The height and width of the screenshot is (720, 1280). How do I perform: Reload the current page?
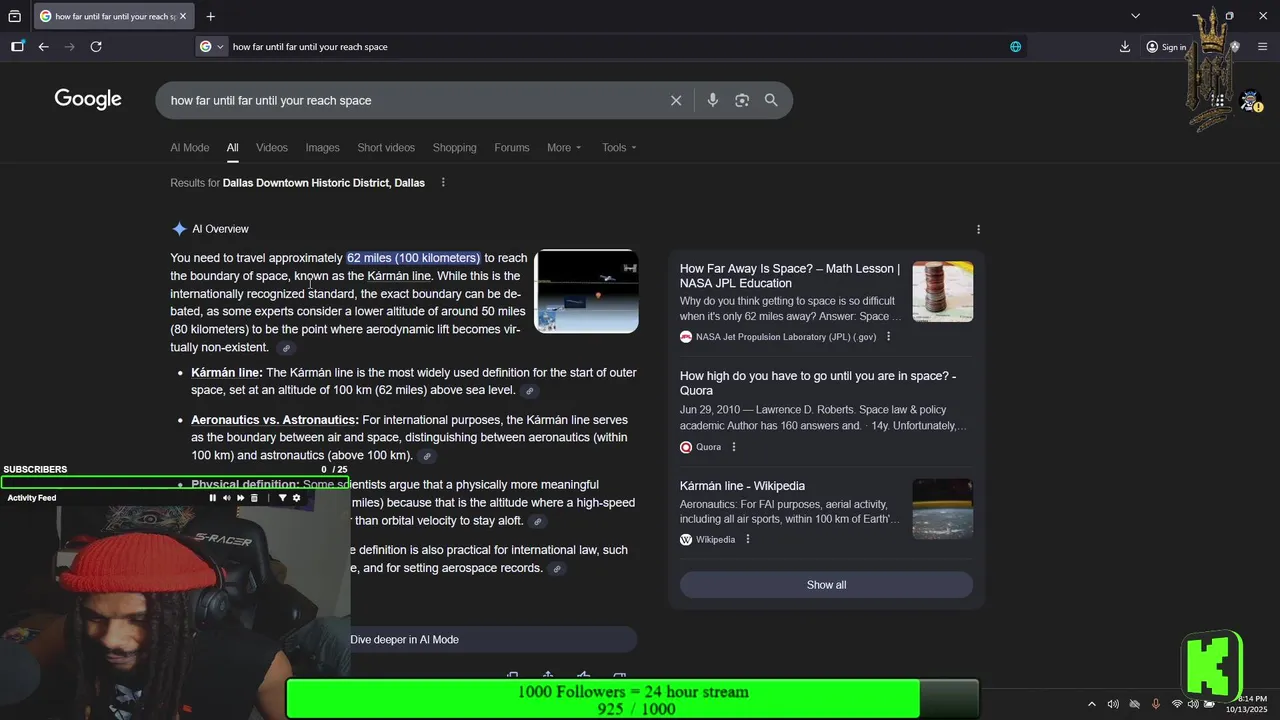coord(96,46)
